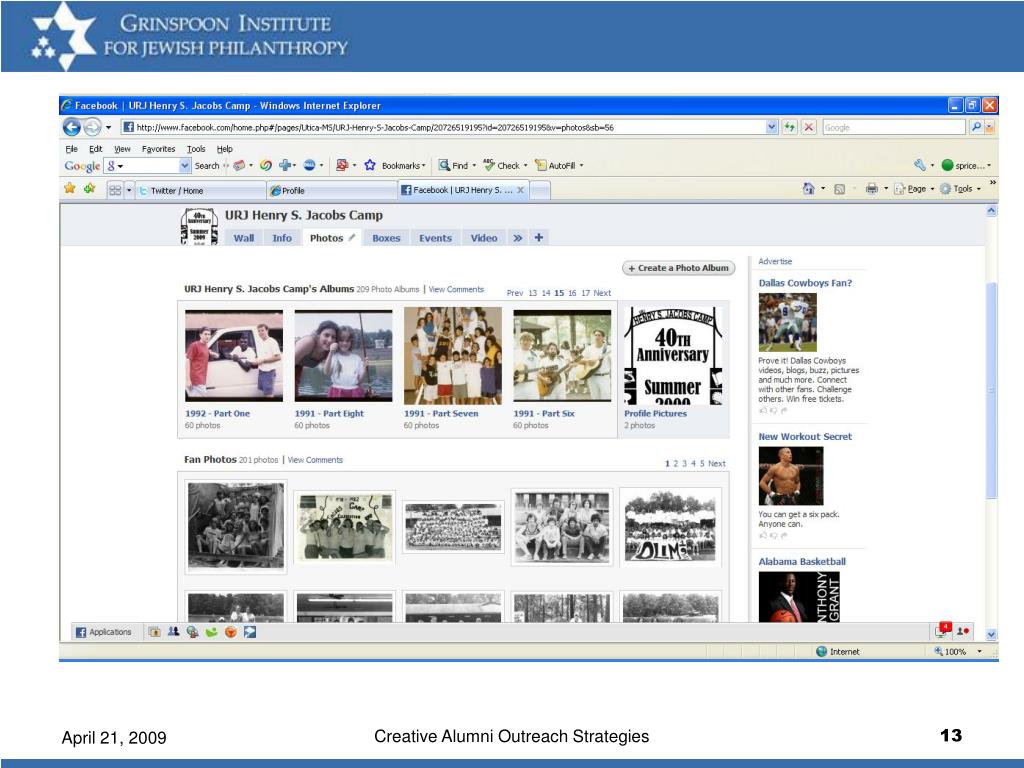The image size is (1024, 768).
Task: Click the vertical scrollbar down arrow
Action: (991, 633)
